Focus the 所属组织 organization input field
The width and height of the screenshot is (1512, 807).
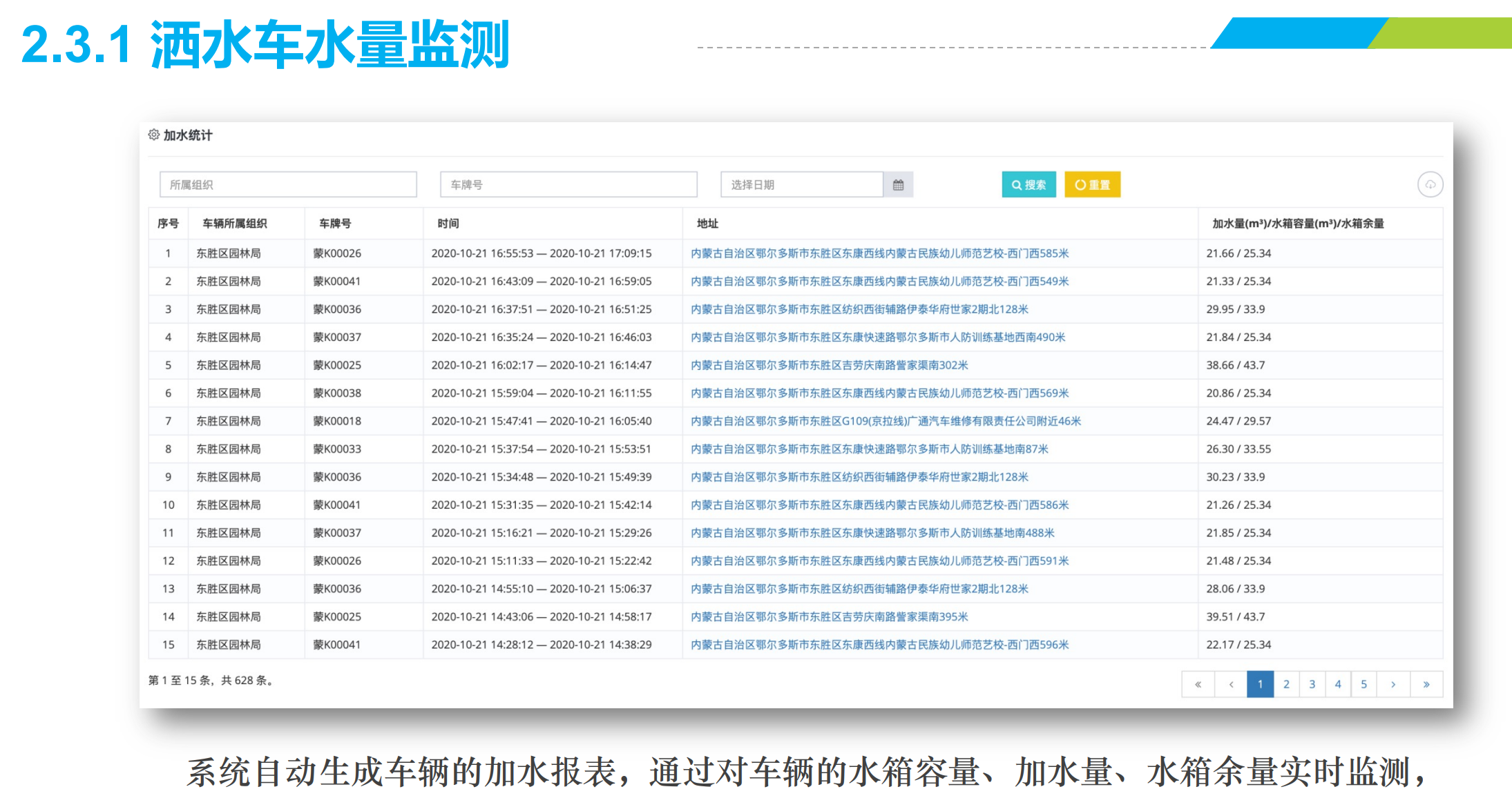288,185
